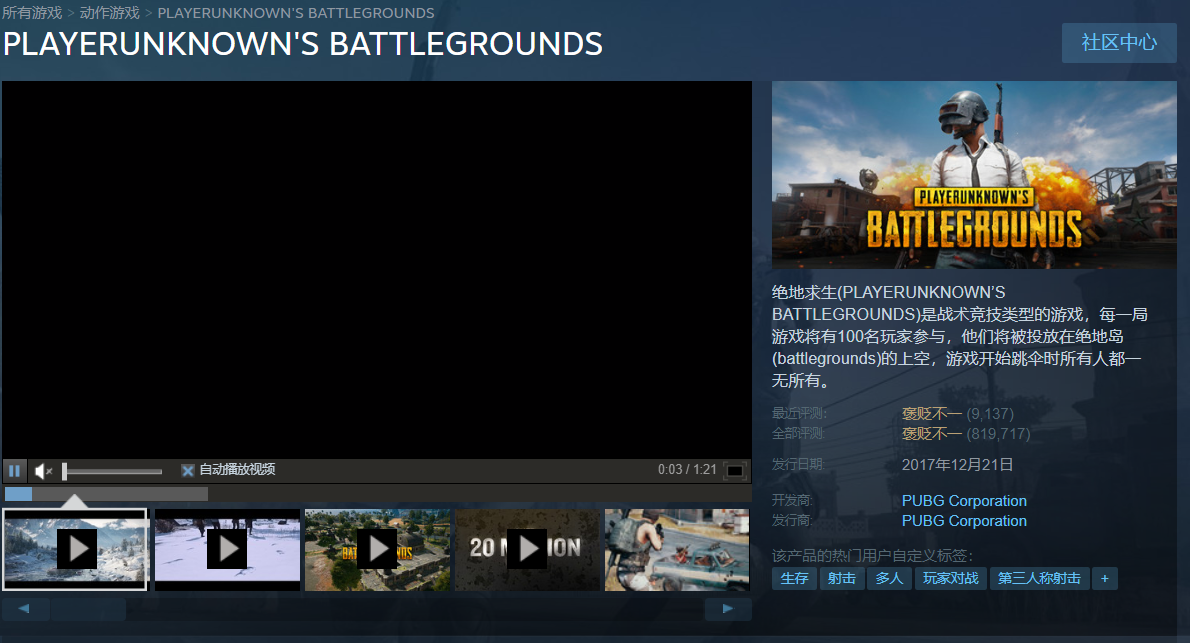View the soldier and car screenshot thumbnail
1190x643 pixels.
[677, 550]
